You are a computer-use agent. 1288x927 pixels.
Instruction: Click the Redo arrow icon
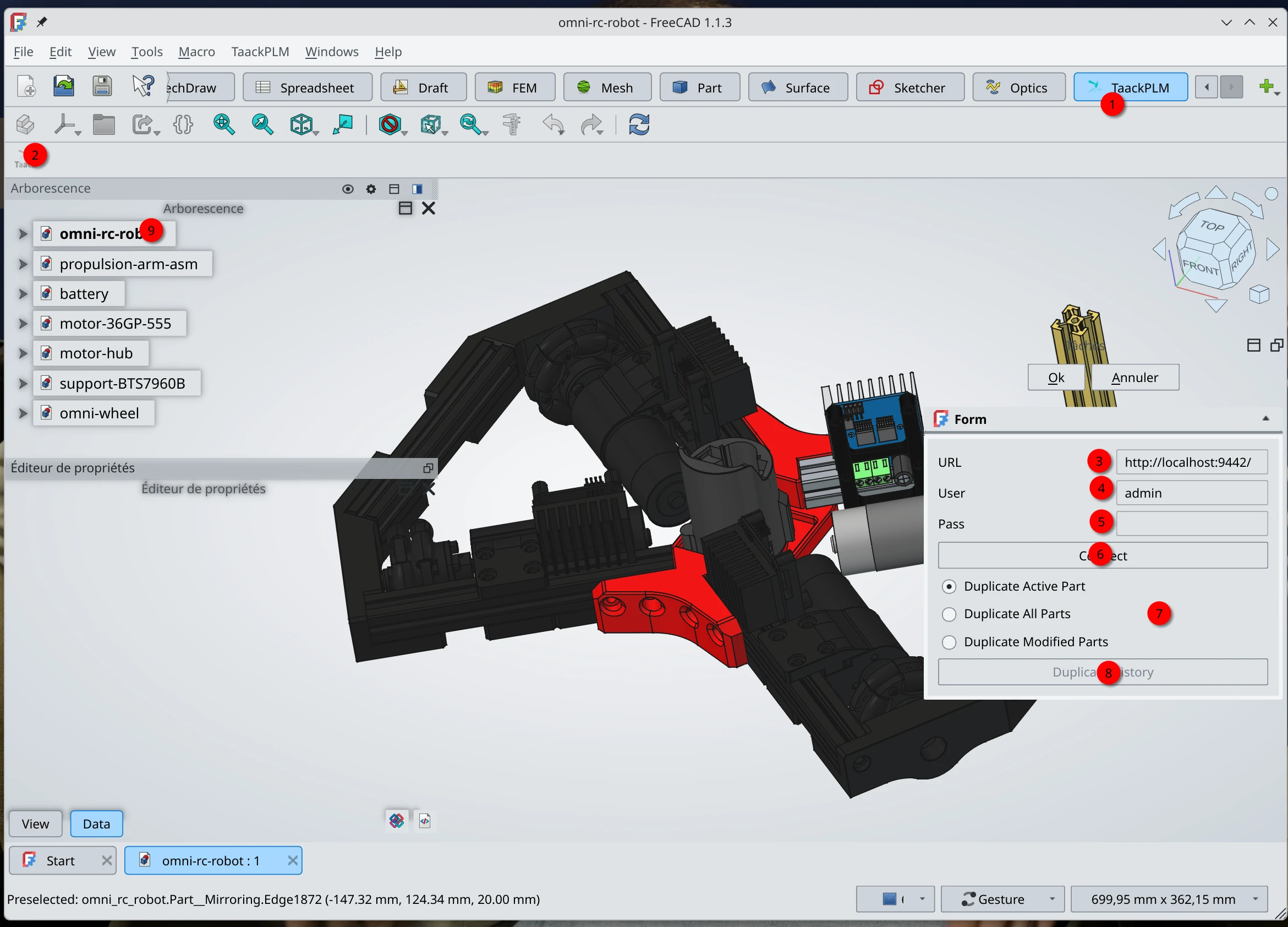tap(591, 124)
